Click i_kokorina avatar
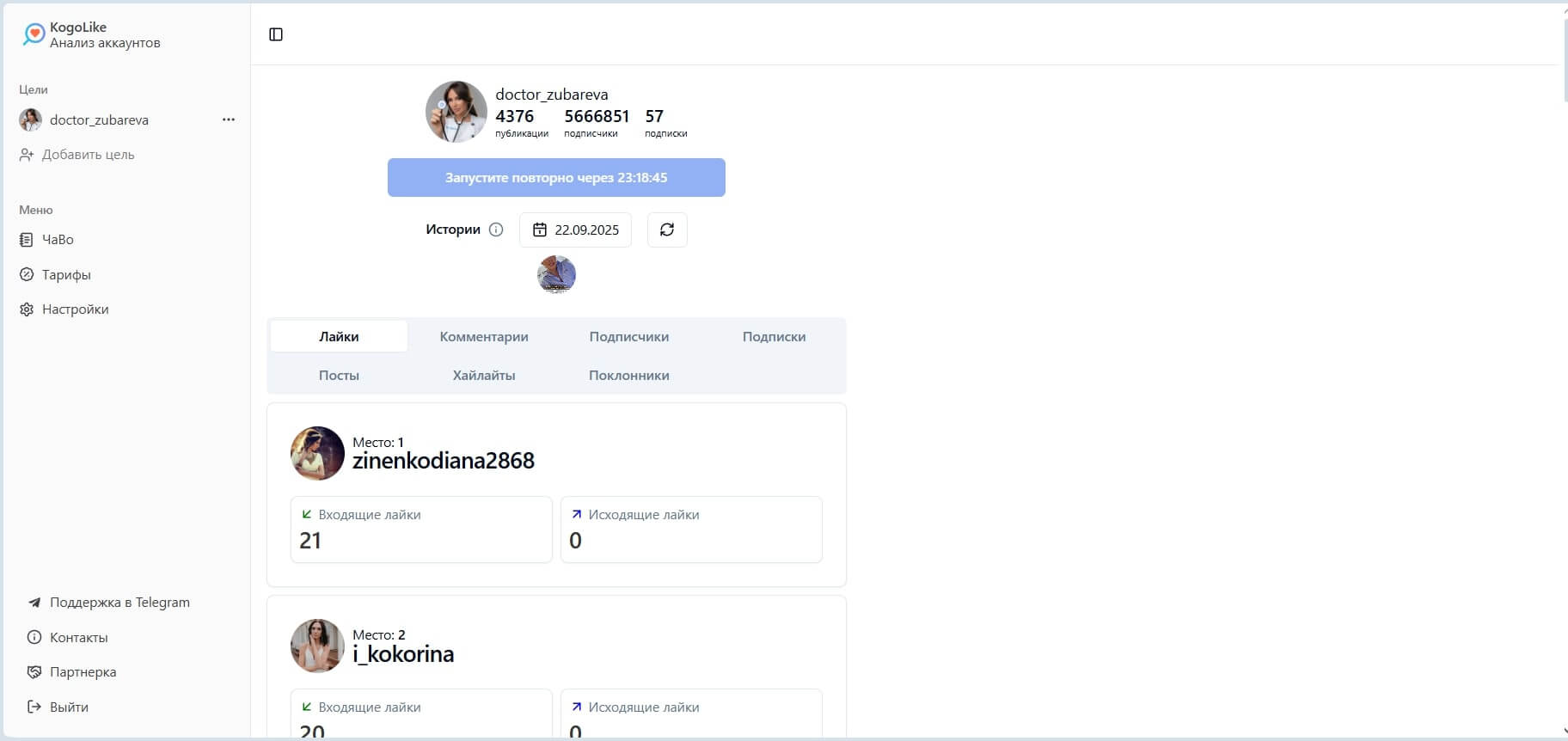 click(x=317, y=646)
